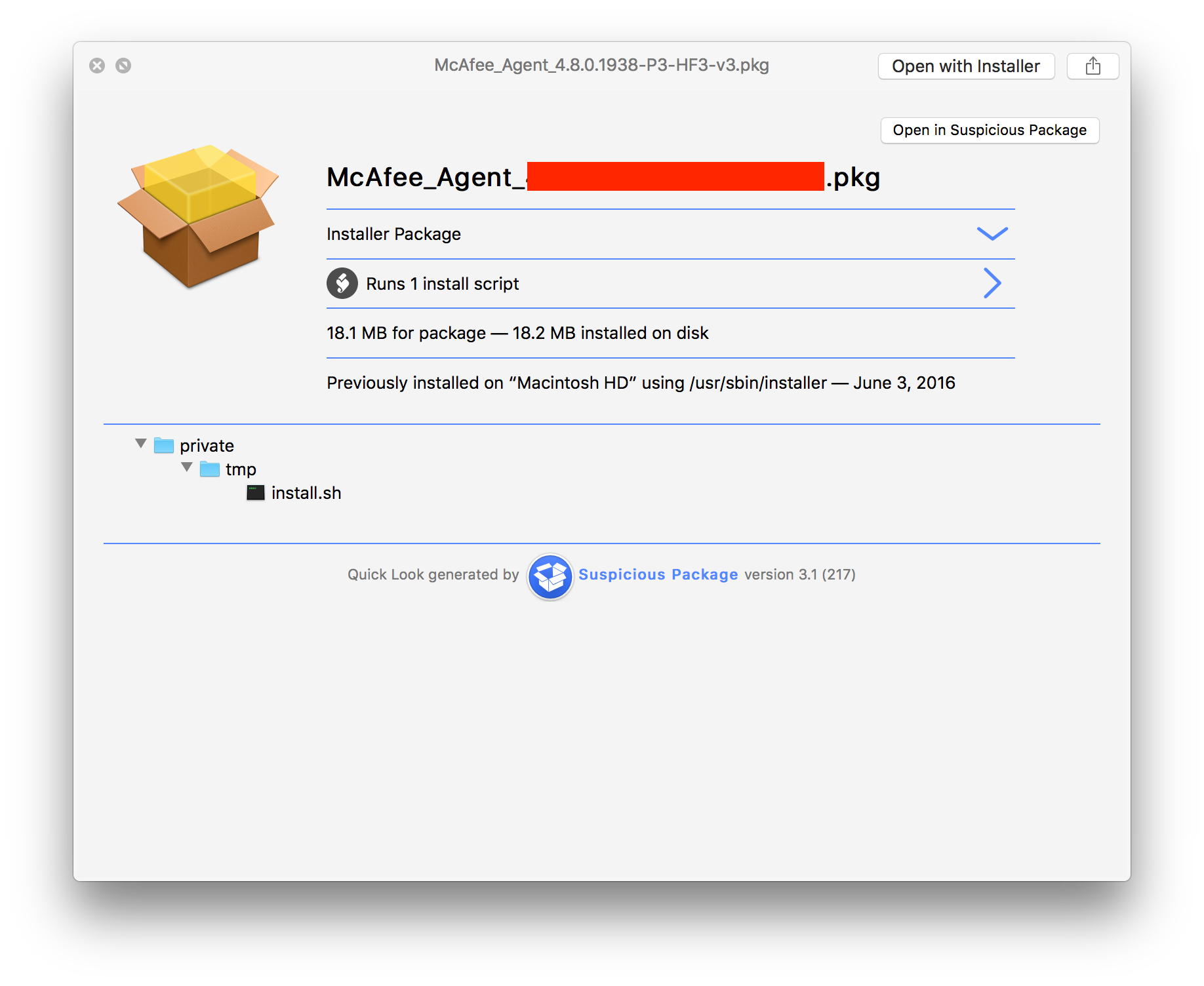The height and width of the screenshot is (986, 1204).
Task: Click the window title filename text
Action: coord(601,65)
